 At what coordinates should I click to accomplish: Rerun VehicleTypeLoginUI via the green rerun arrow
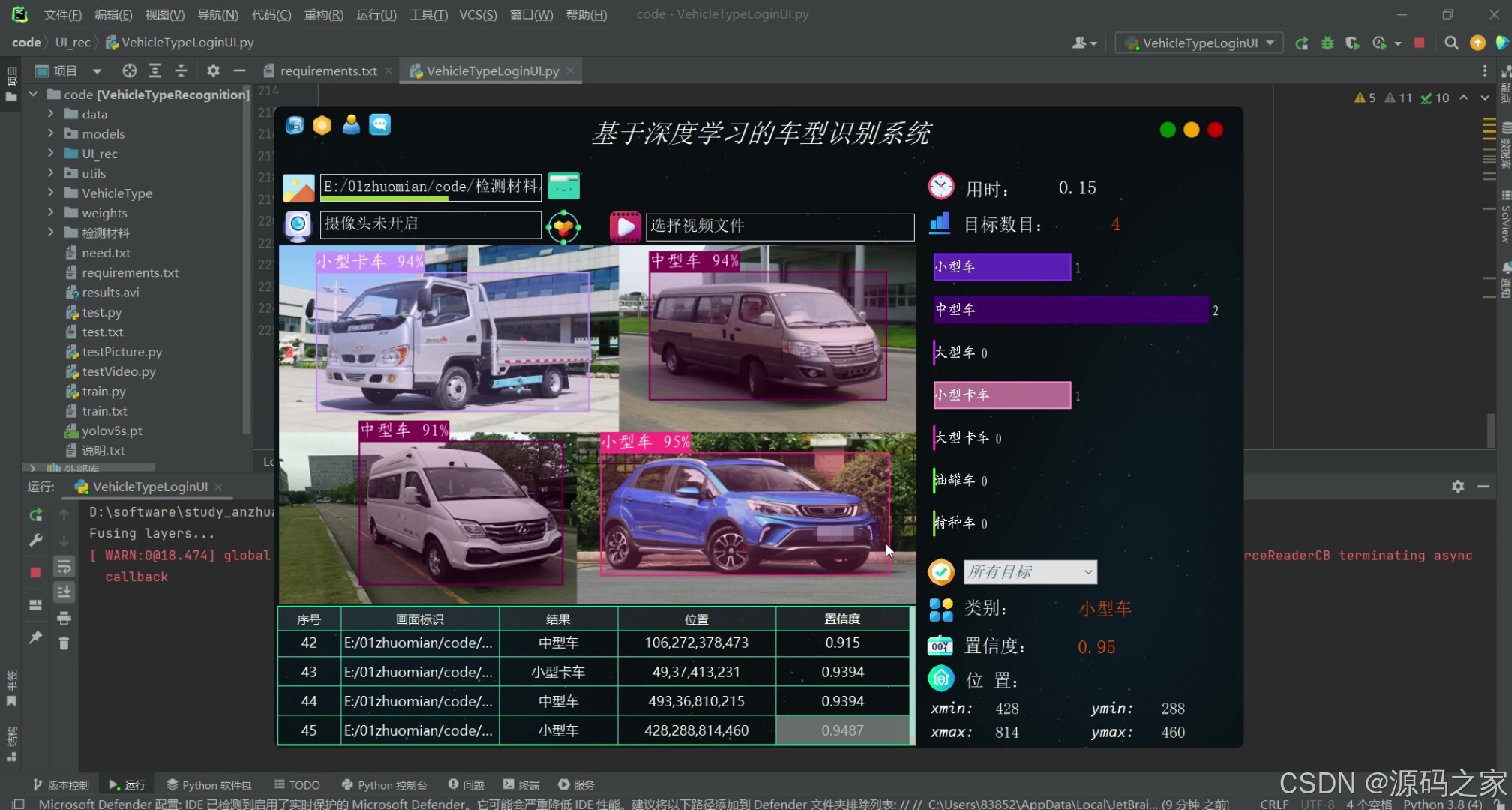(x=1303, y=43)
